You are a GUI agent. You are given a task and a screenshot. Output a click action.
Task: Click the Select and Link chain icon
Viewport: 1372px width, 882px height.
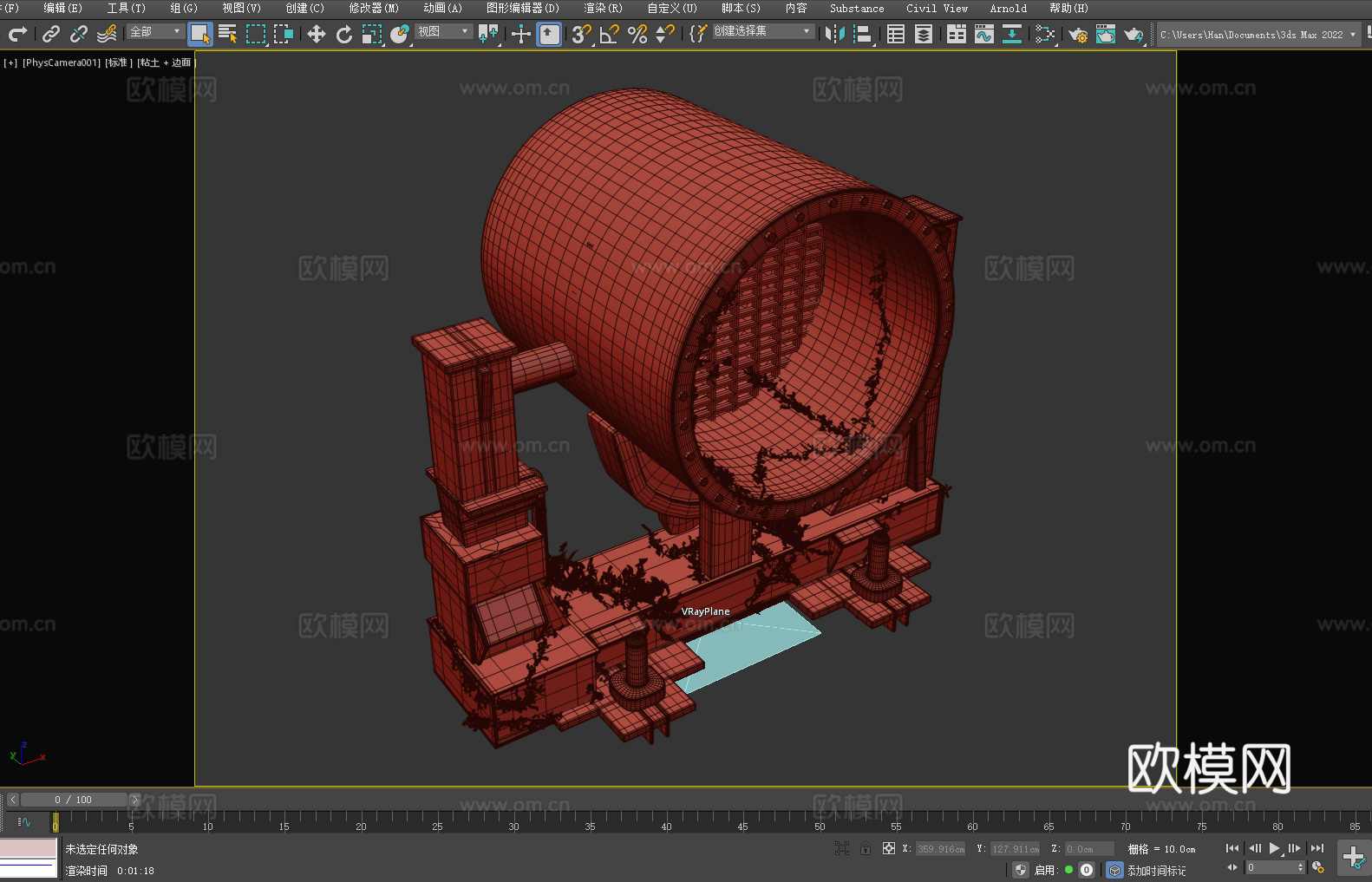51,34
